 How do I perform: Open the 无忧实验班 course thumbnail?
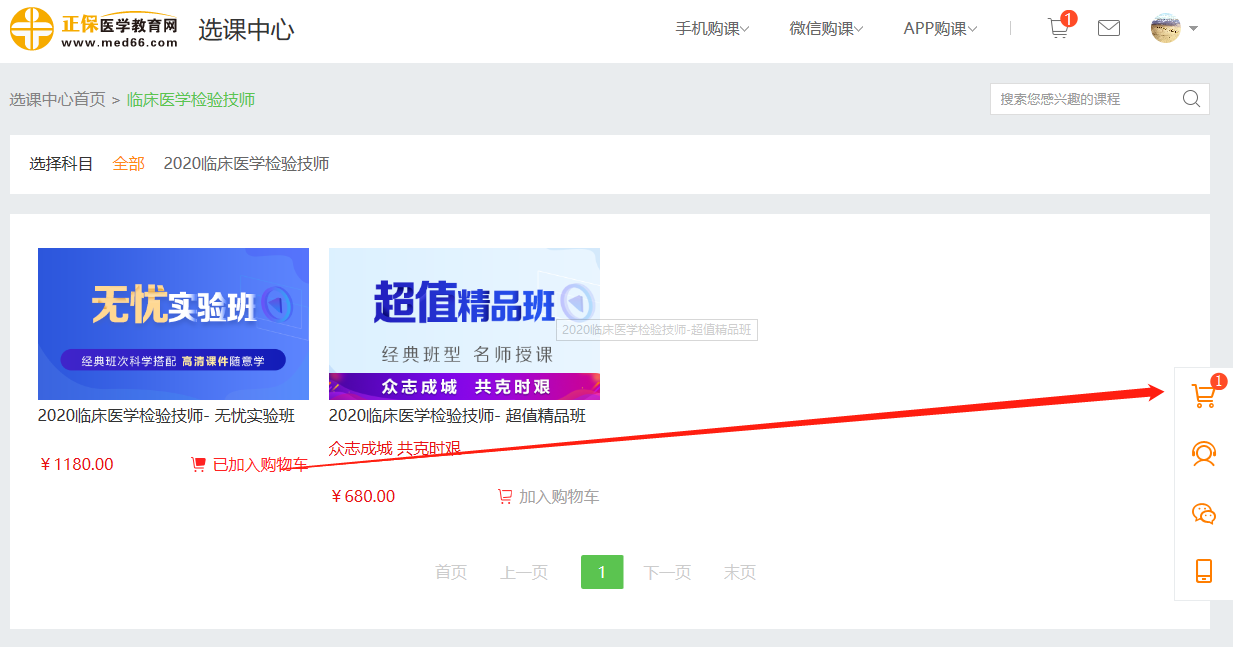[x=173, y=323]
